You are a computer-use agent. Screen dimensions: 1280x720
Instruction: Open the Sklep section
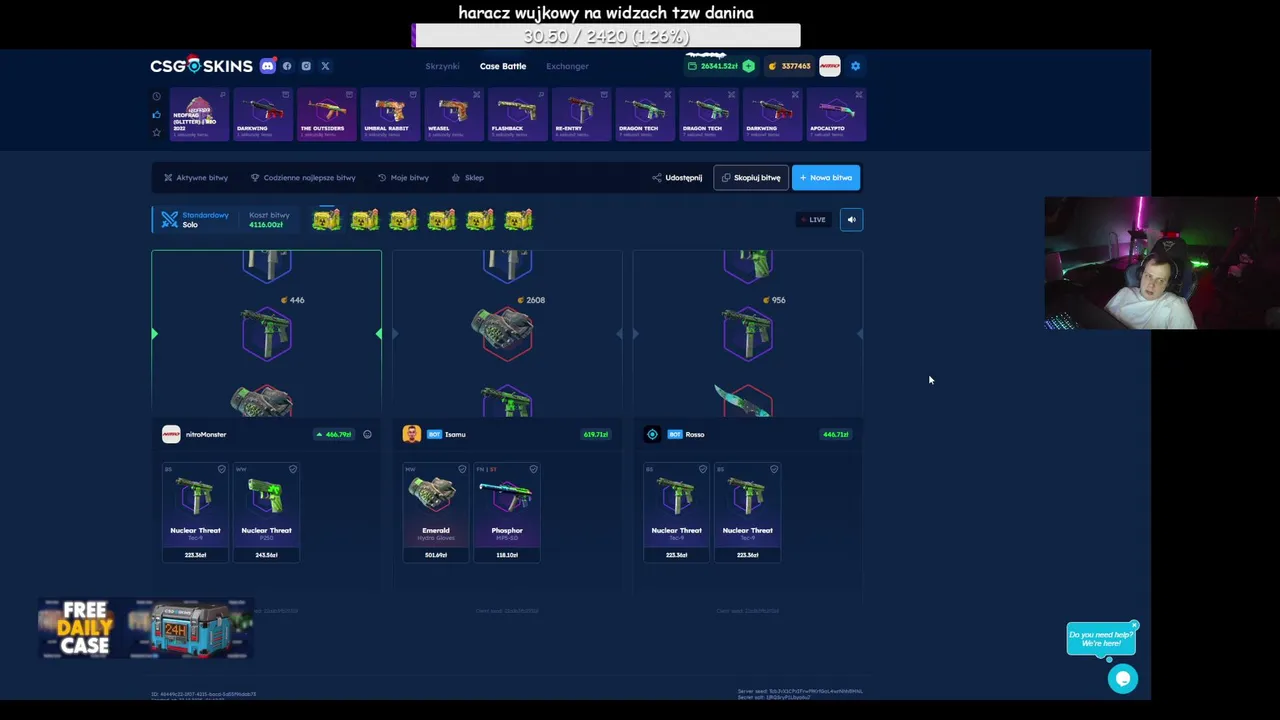pos(467,178)
